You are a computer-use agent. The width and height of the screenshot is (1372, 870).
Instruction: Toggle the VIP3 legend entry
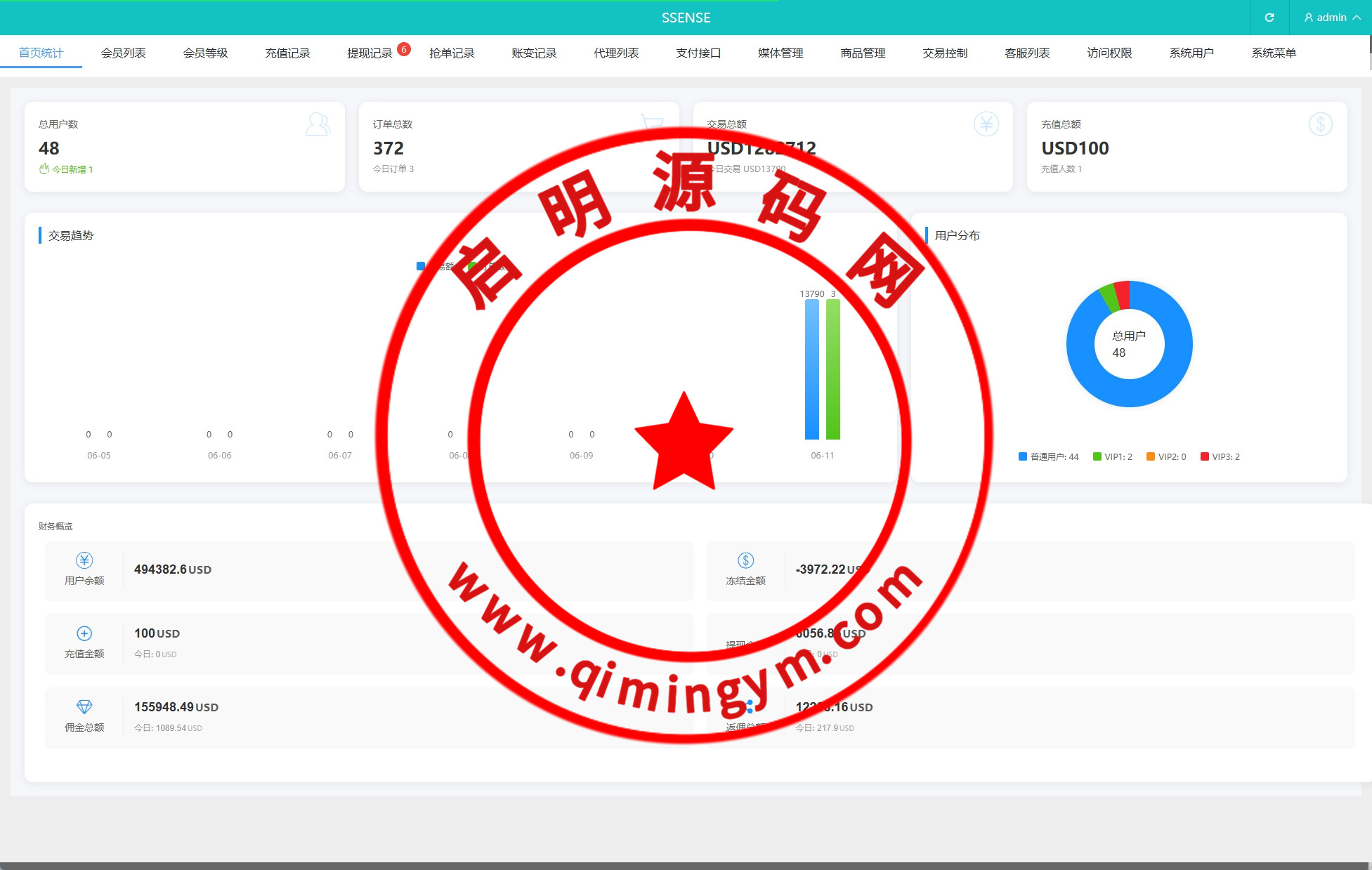1220,457
